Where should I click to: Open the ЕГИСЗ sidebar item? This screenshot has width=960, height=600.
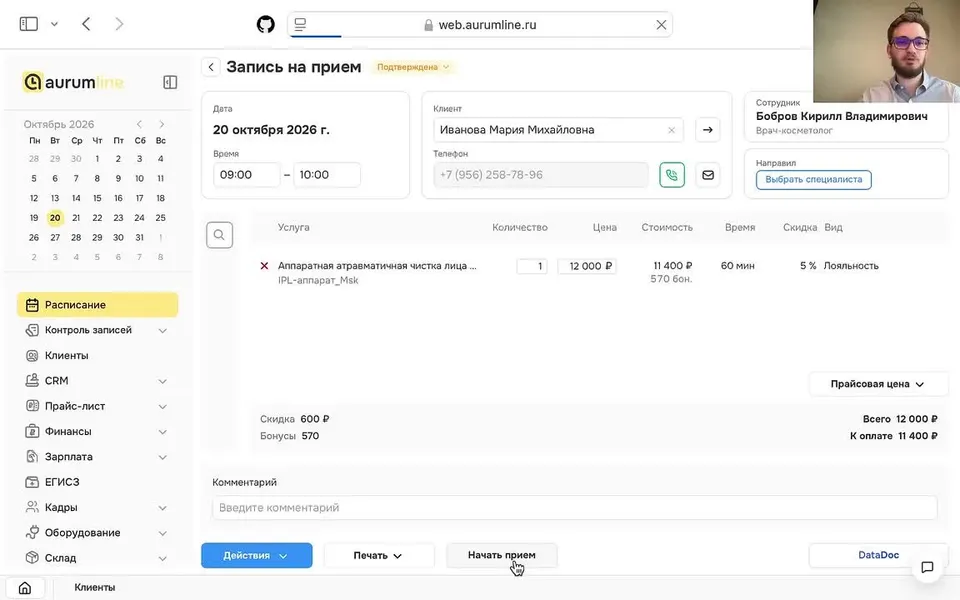coord(62,482)
